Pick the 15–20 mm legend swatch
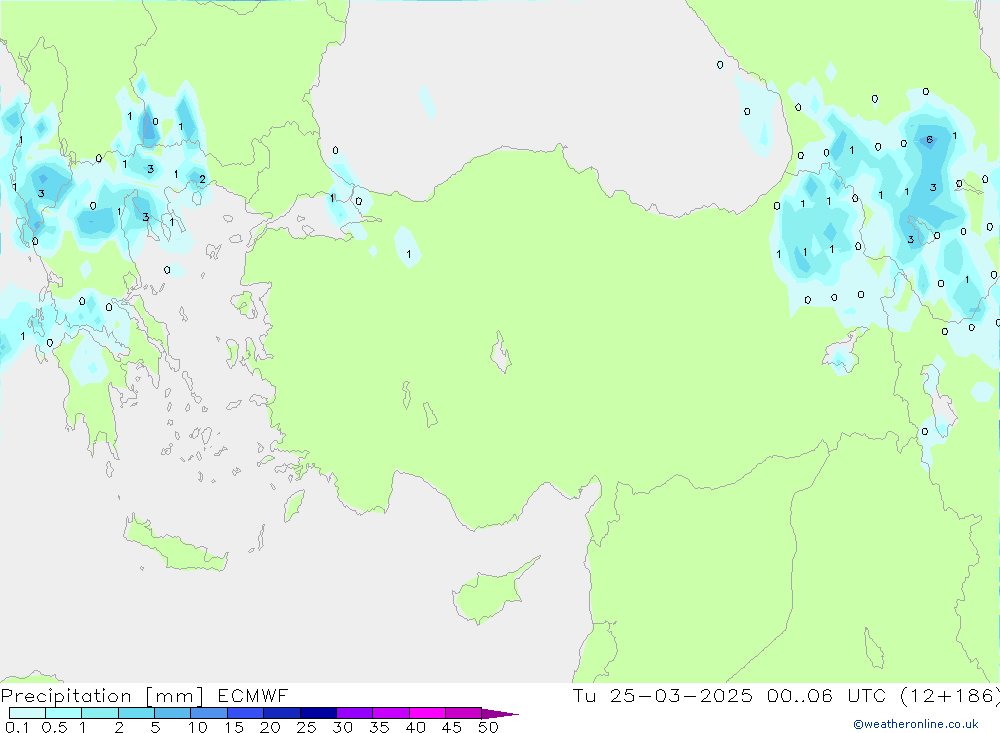Screen dimensions: 1000x733 tap(246, 713)
